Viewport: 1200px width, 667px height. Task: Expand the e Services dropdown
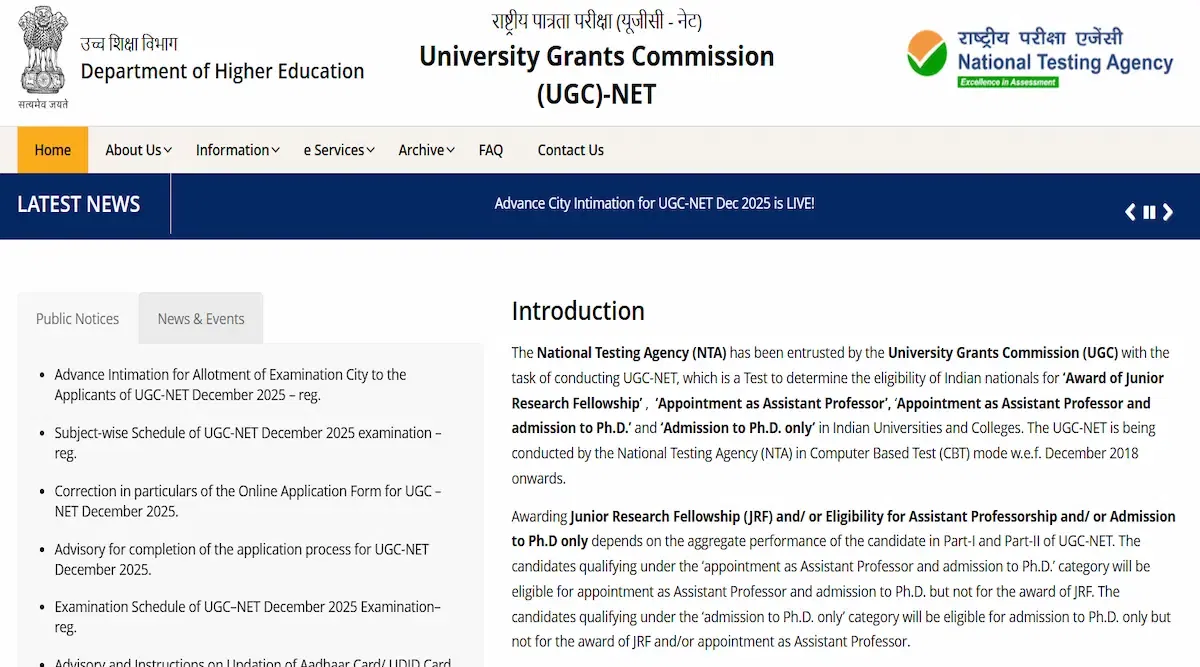pos(338,150)
